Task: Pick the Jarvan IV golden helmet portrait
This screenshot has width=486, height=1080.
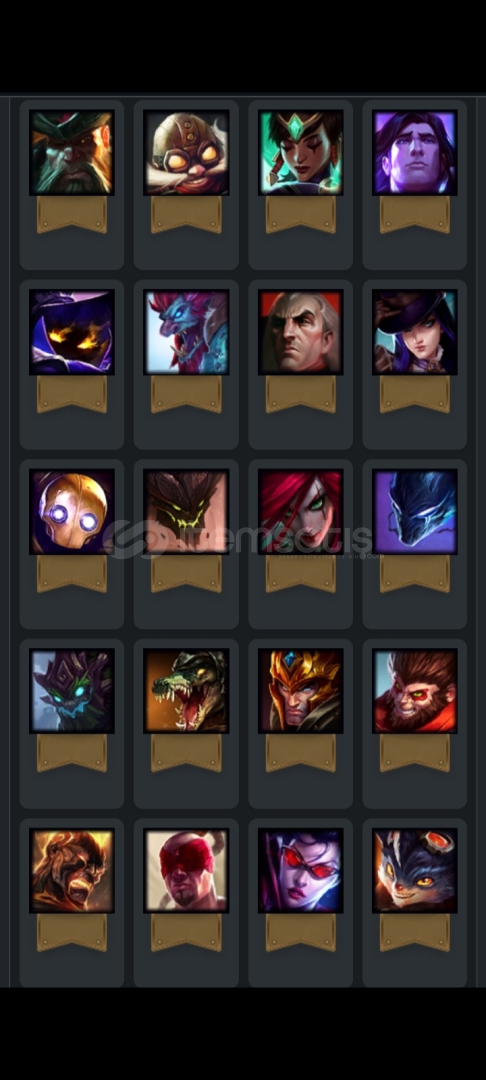Action: [301, 691]
